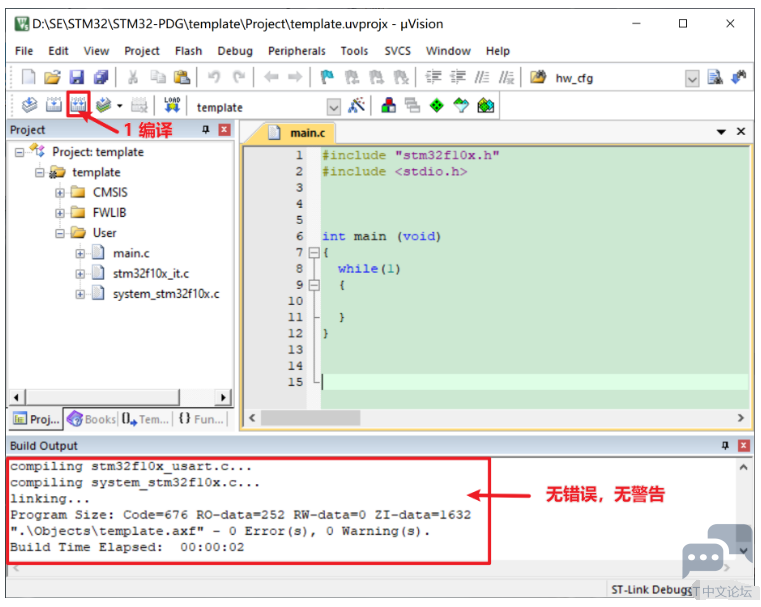Click the Project panel horizontal scrollbar

tap(120, 397)
